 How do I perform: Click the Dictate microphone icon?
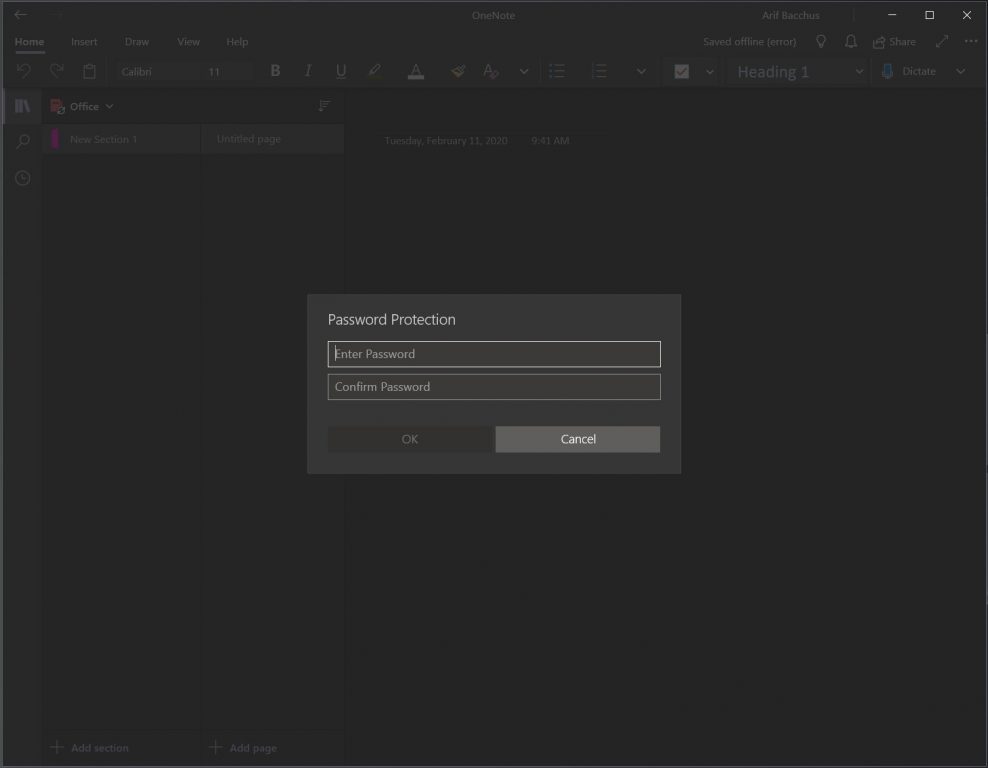(887, 71)
